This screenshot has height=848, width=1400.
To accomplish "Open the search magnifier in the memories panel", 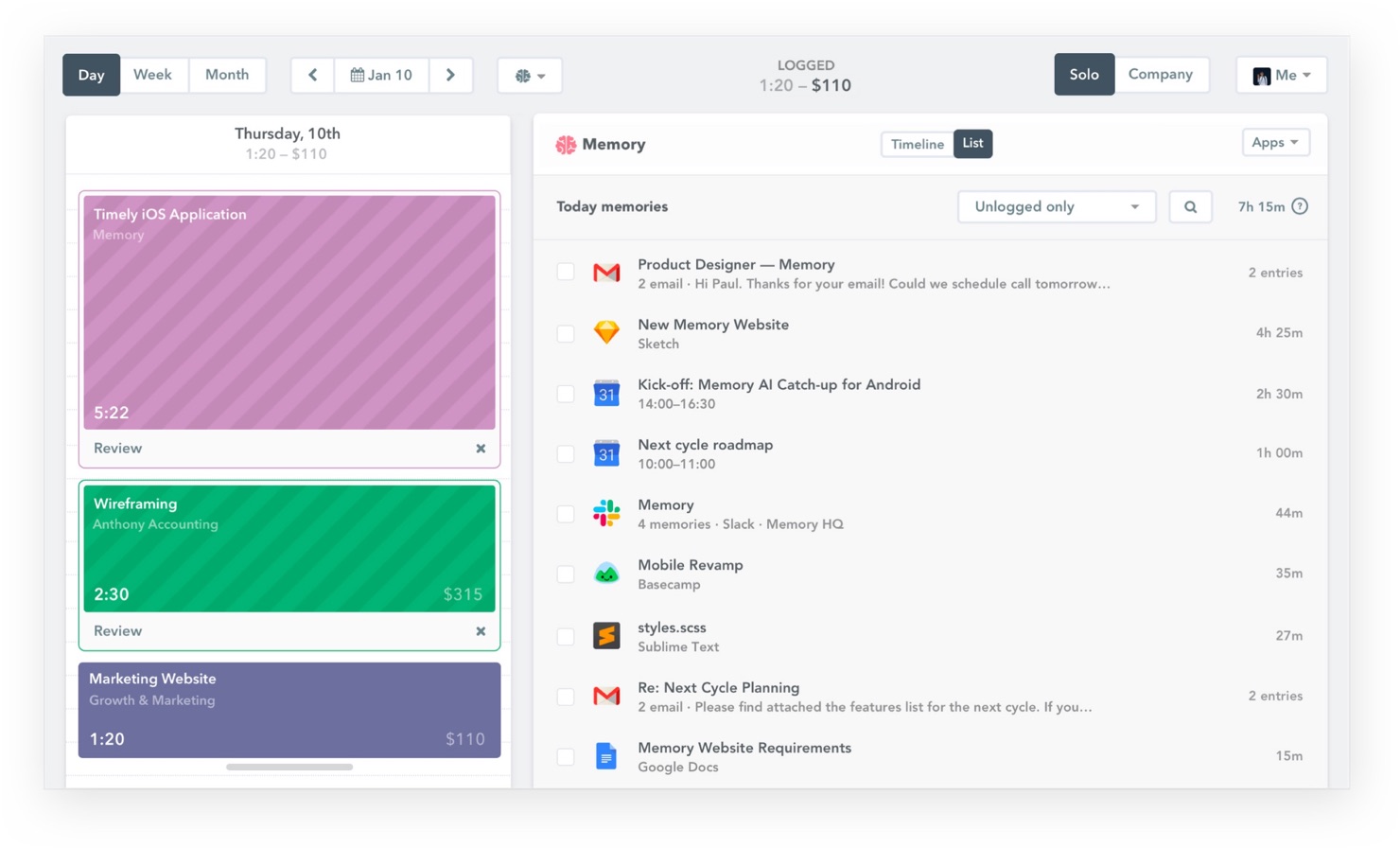I will [1190, 206].
